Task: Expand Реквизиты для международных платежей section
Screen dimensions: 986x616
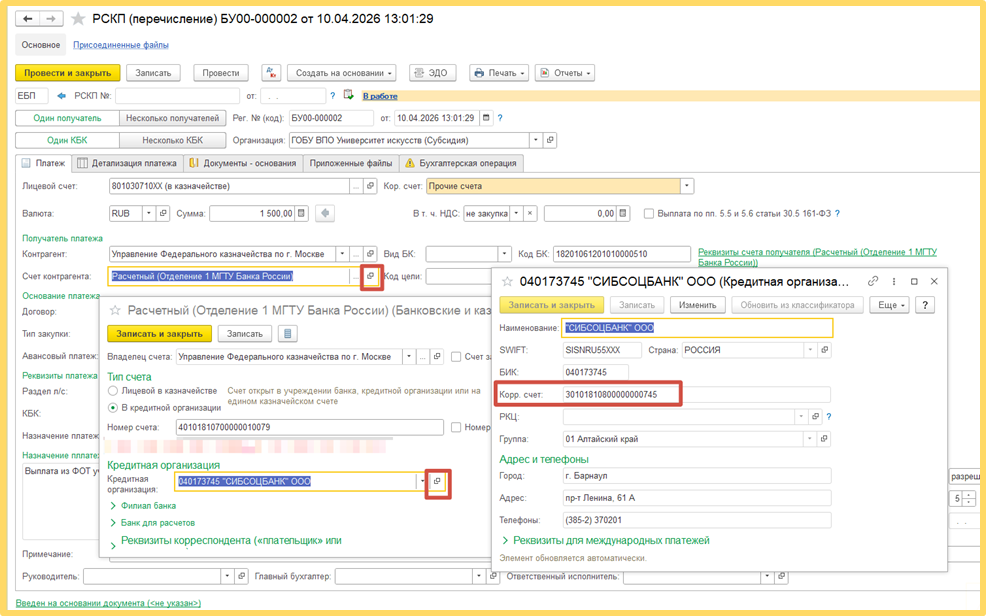Action: tap(605, 541)
